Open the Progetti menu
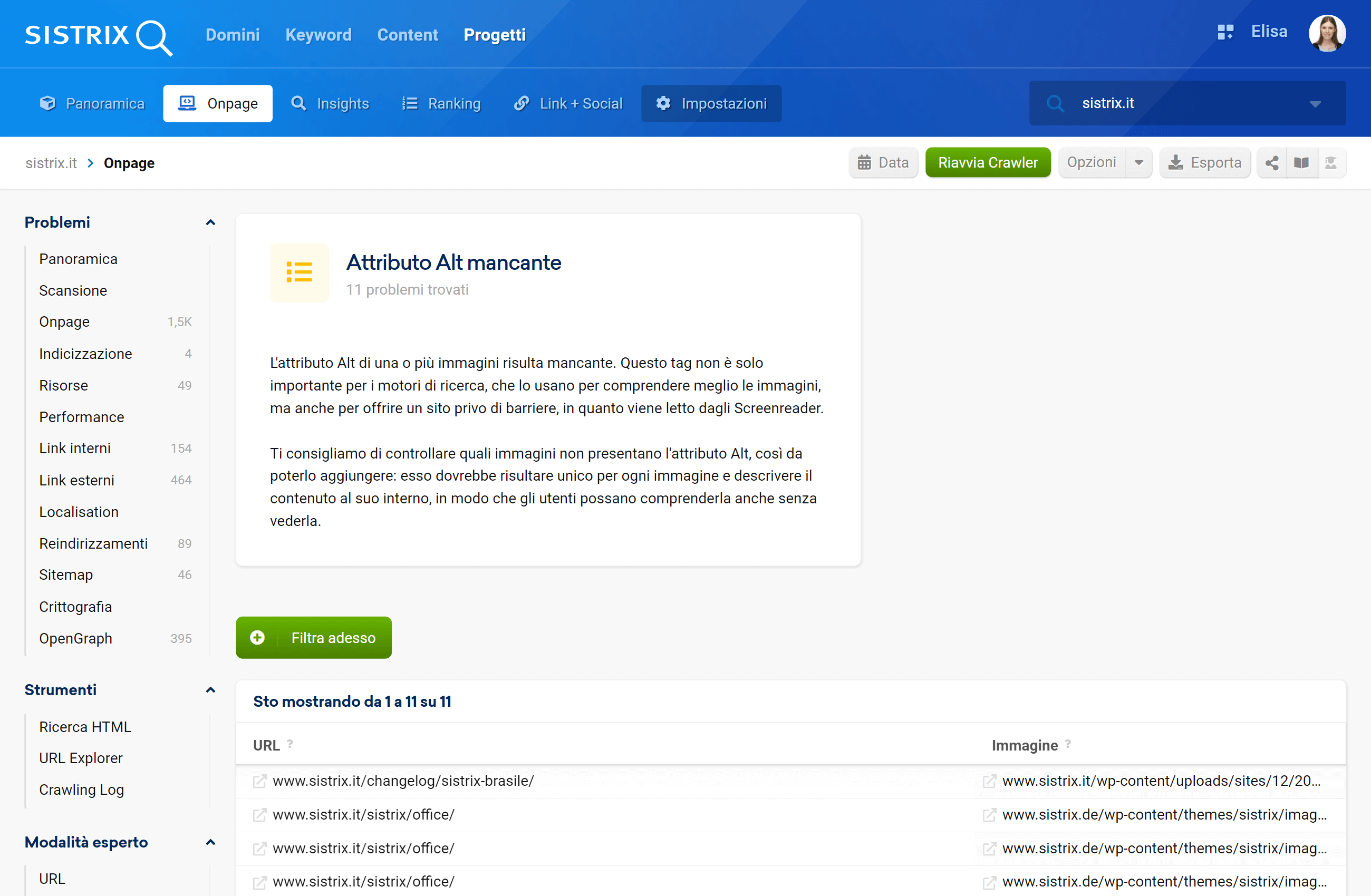Viewport: 1371px width, 896px height. [494, 35]
